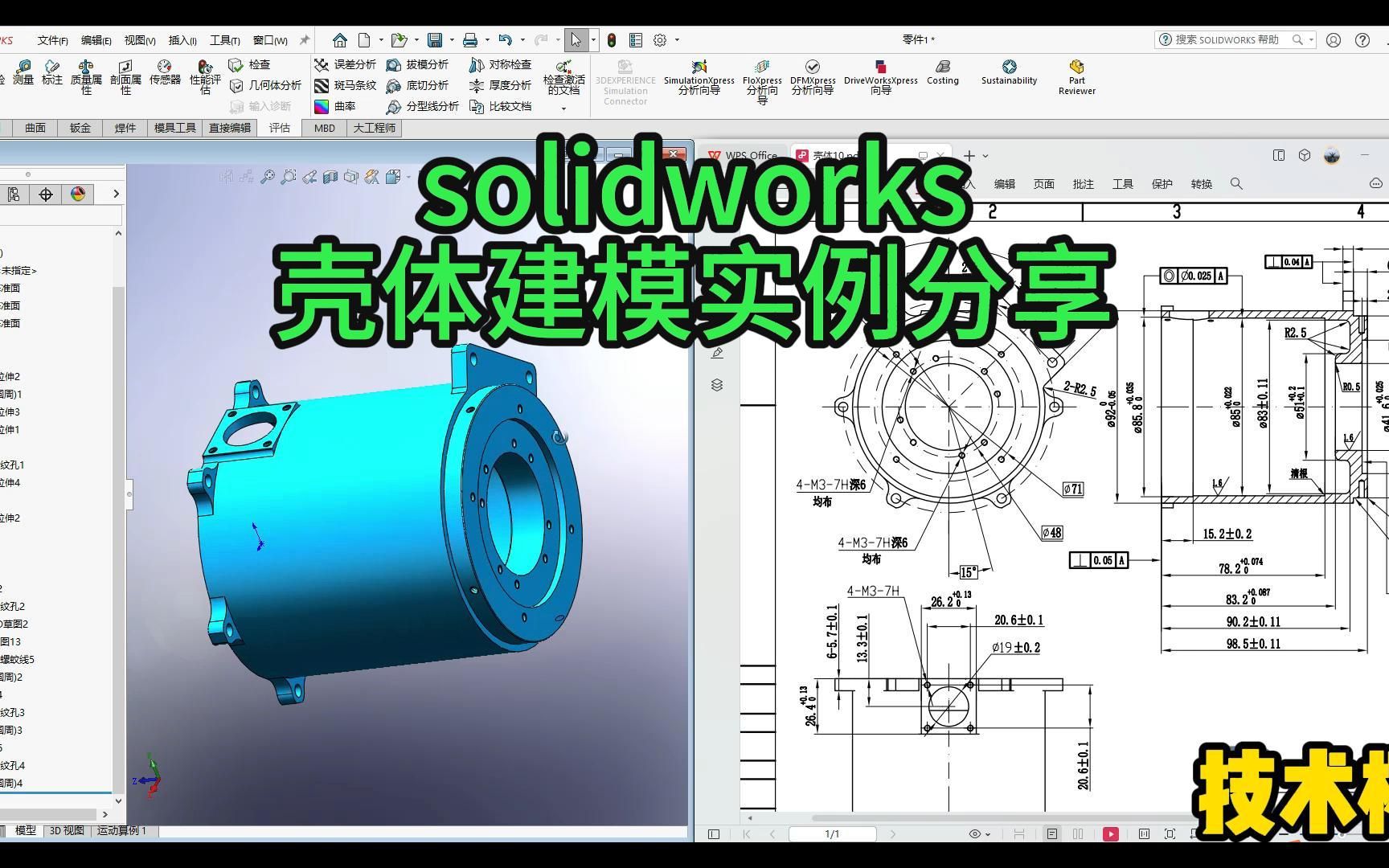Toggle WPS sidebar panel at bottom left
This screenshot has width=1389, height=868.
[x=714, y=834]
